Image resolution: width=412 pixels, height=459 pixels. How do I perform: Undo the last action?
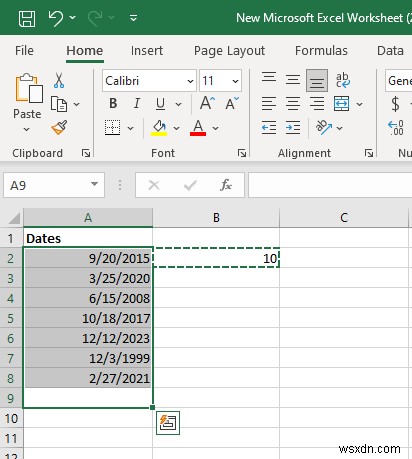point(55,18)
